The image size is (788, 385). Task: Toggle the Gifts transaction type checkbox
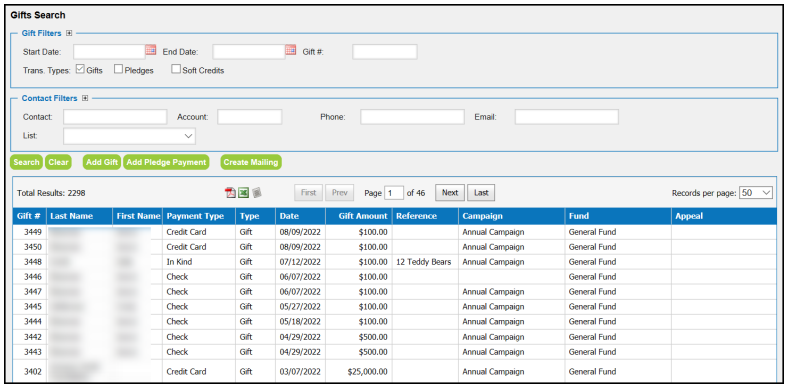(80, 69)
